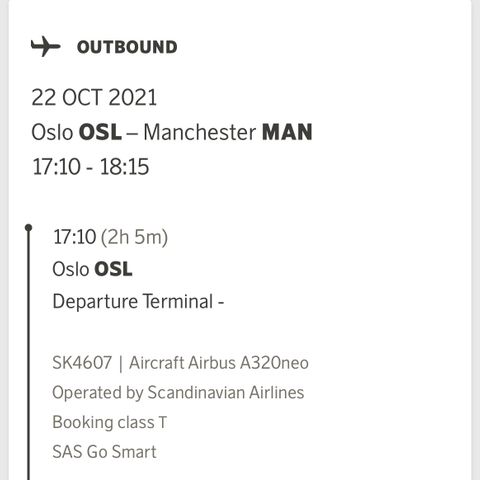
Task: Select the 22 OCT 2021 flight date
Action: [94, 98]
